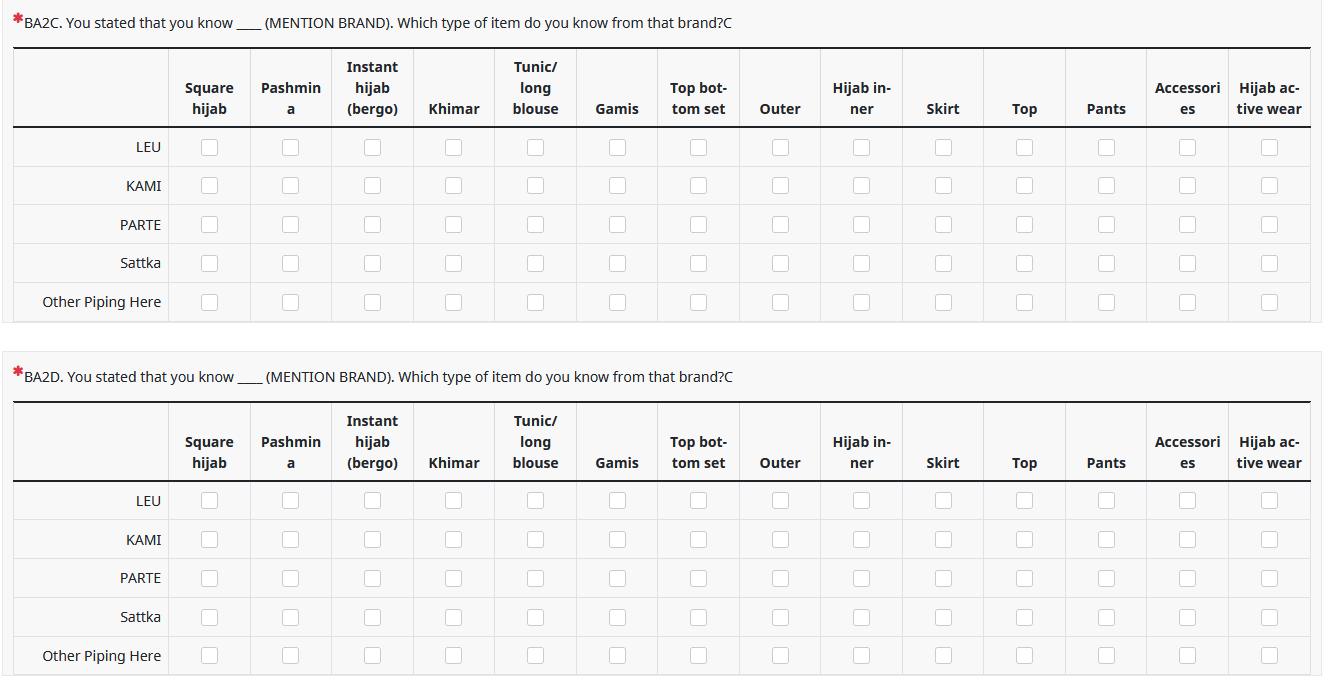Viewport: 1331px width, 682px height.
Task: Tick KAMI Tunic/long blouse in BA2D
Action: 535,539
